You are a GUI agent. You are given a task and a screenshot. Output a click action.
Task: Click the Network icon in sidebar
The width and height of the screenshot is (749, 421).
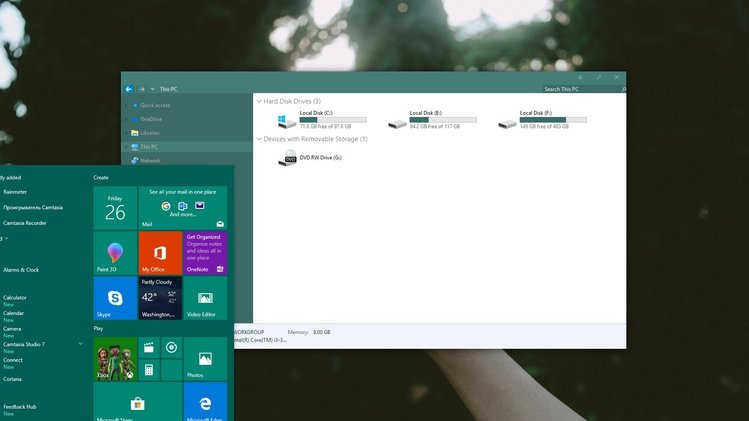coord(135,161)
